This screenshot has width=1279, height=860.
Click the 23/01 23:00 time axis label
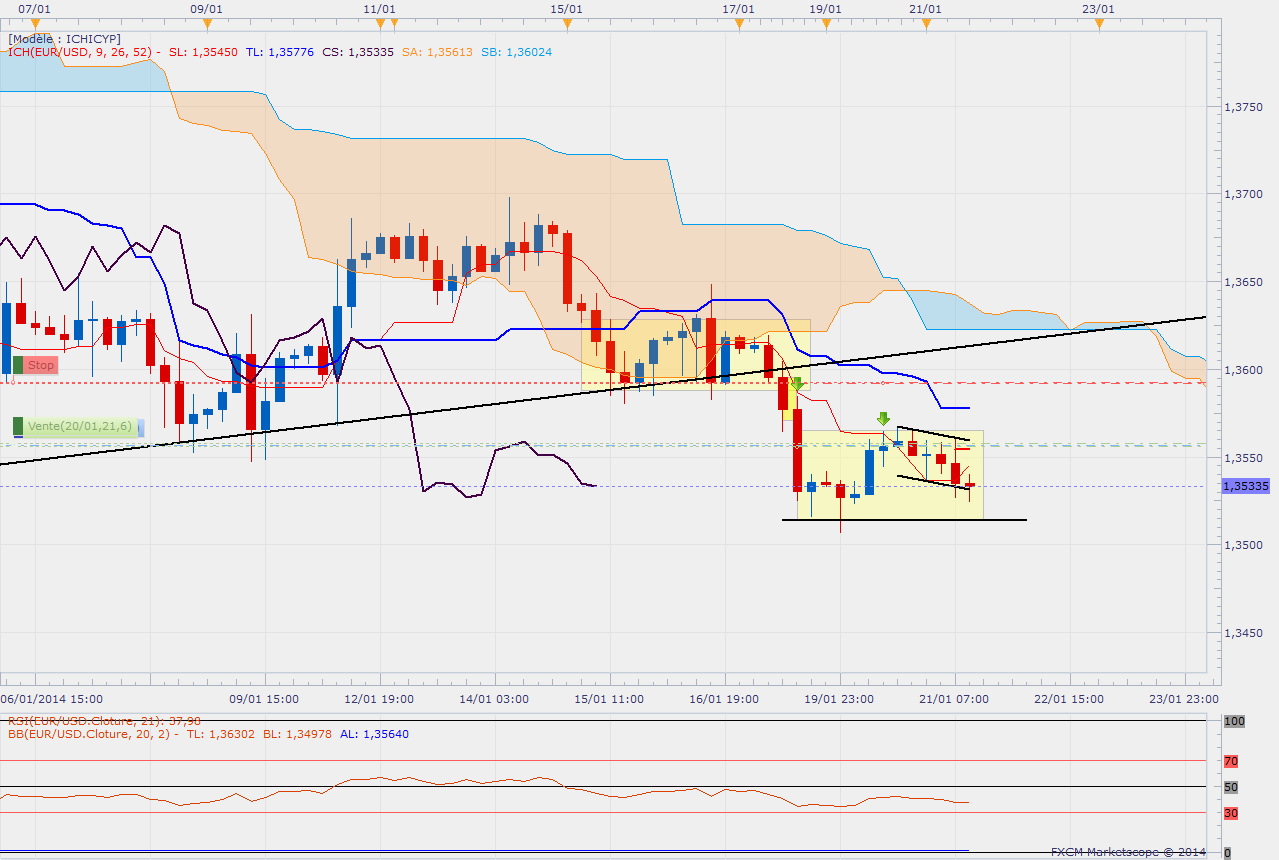[1185, 699]
